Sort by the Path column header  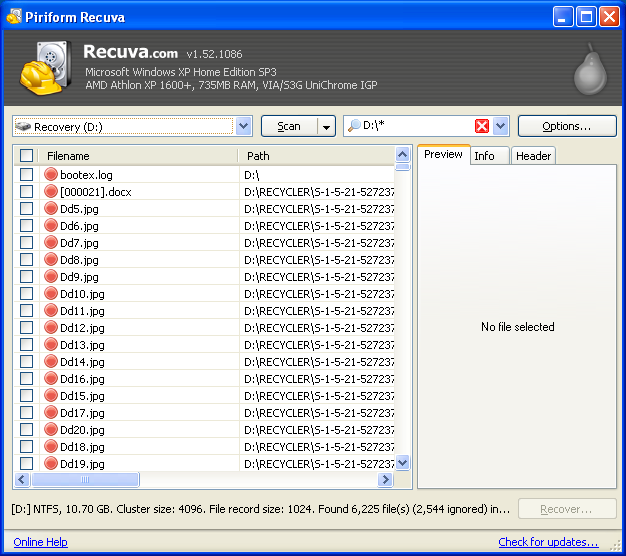click(x=316, y=156)
